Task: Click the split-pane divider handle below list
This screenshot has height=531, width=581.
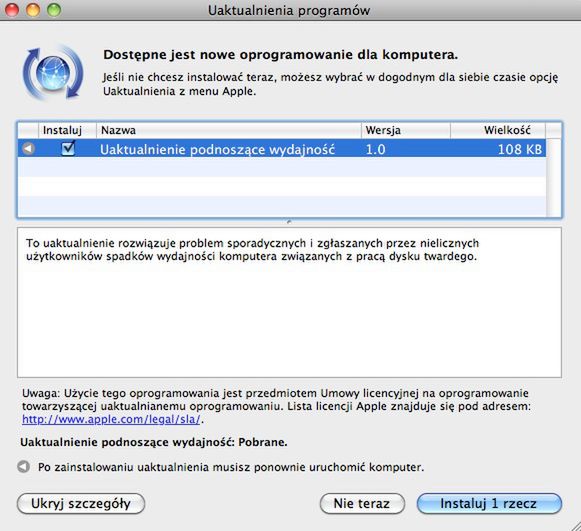Action: point(289,222)
